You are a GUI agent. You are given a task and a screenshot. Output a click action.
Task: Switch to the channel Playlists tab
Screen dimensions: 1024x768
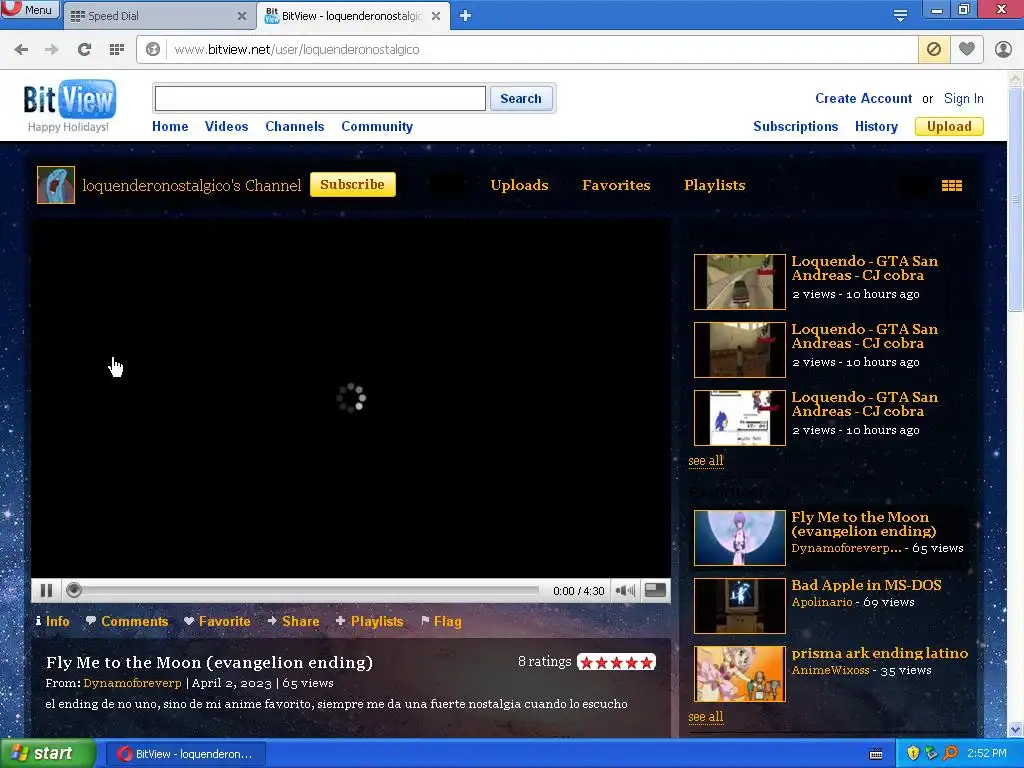(x=714, y=185)
